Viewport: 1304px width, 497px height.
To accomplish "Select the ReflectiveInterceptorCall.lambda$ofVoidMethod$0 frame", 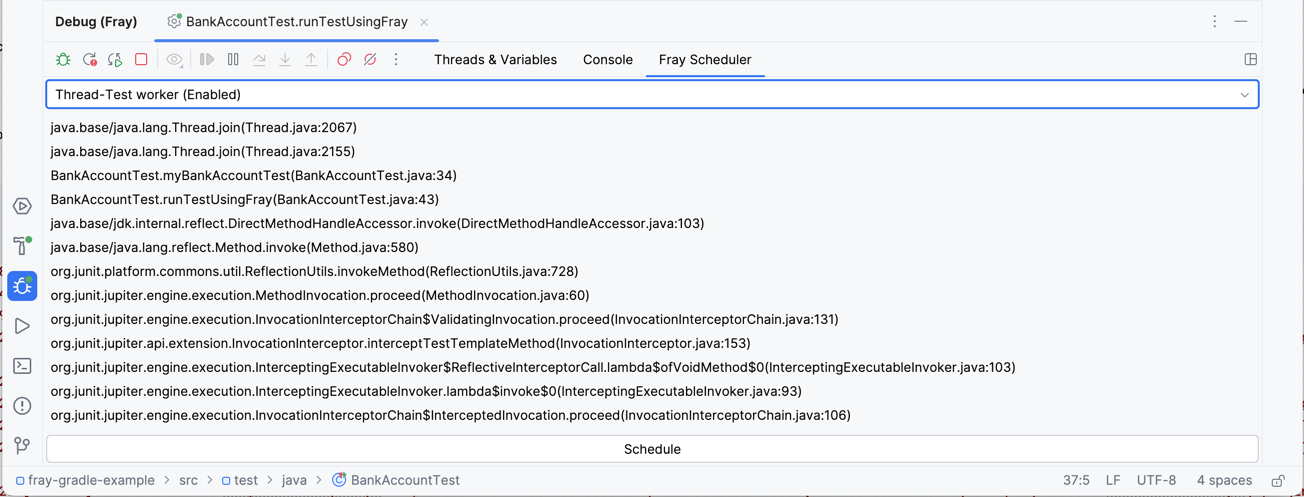I will click(x=533, y=367).
